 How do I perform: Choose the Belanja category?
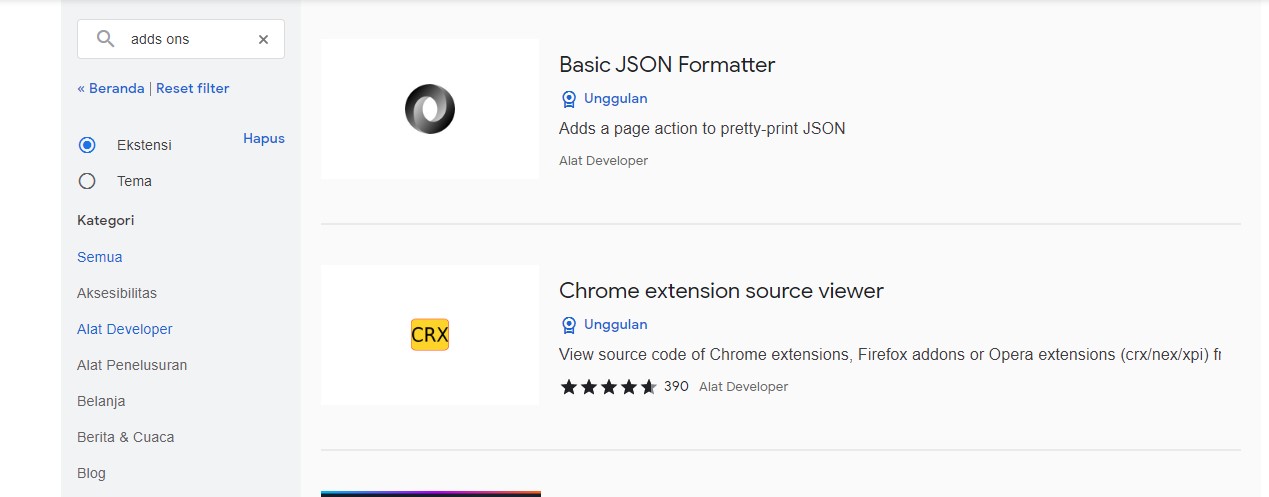101,401
